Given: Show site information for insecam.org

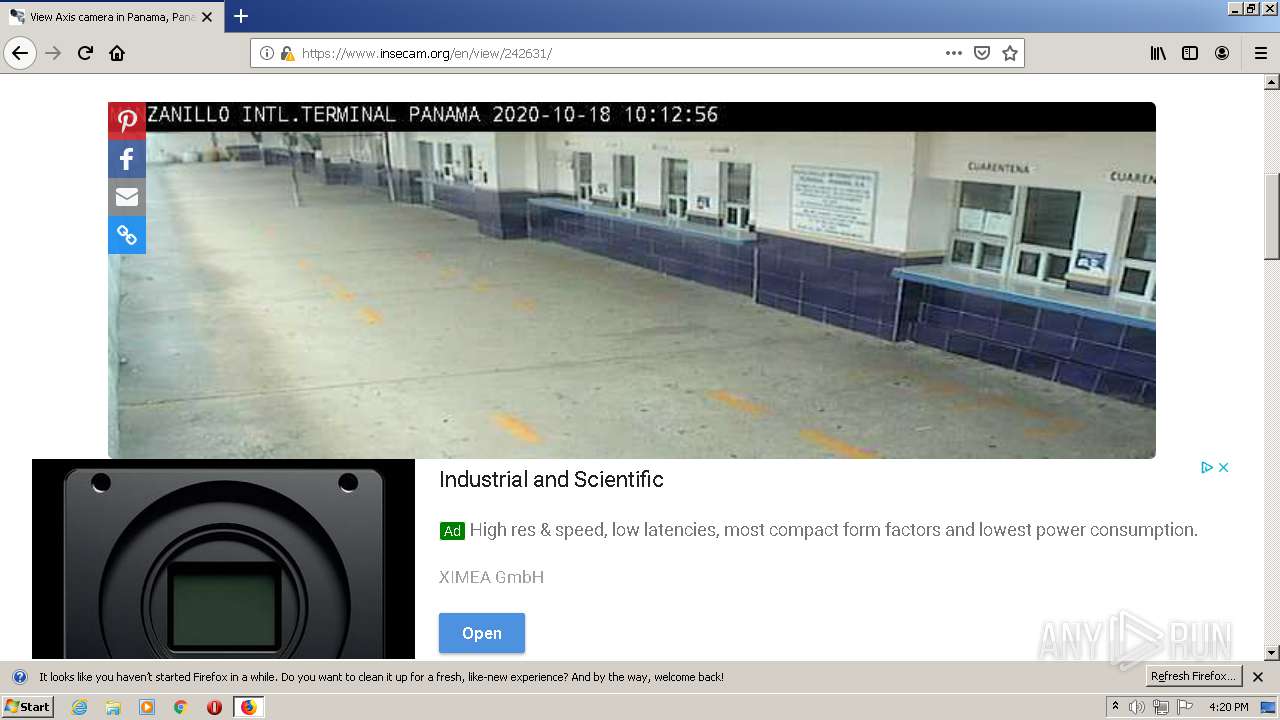Looking at the screenshot, I should pos(266,53).
